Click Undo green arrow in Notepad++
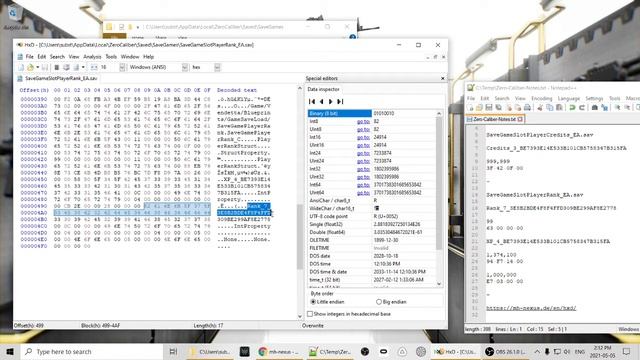The width and height of the screenshot is (640, 360). pyautogui.click(x=572, y=108)
